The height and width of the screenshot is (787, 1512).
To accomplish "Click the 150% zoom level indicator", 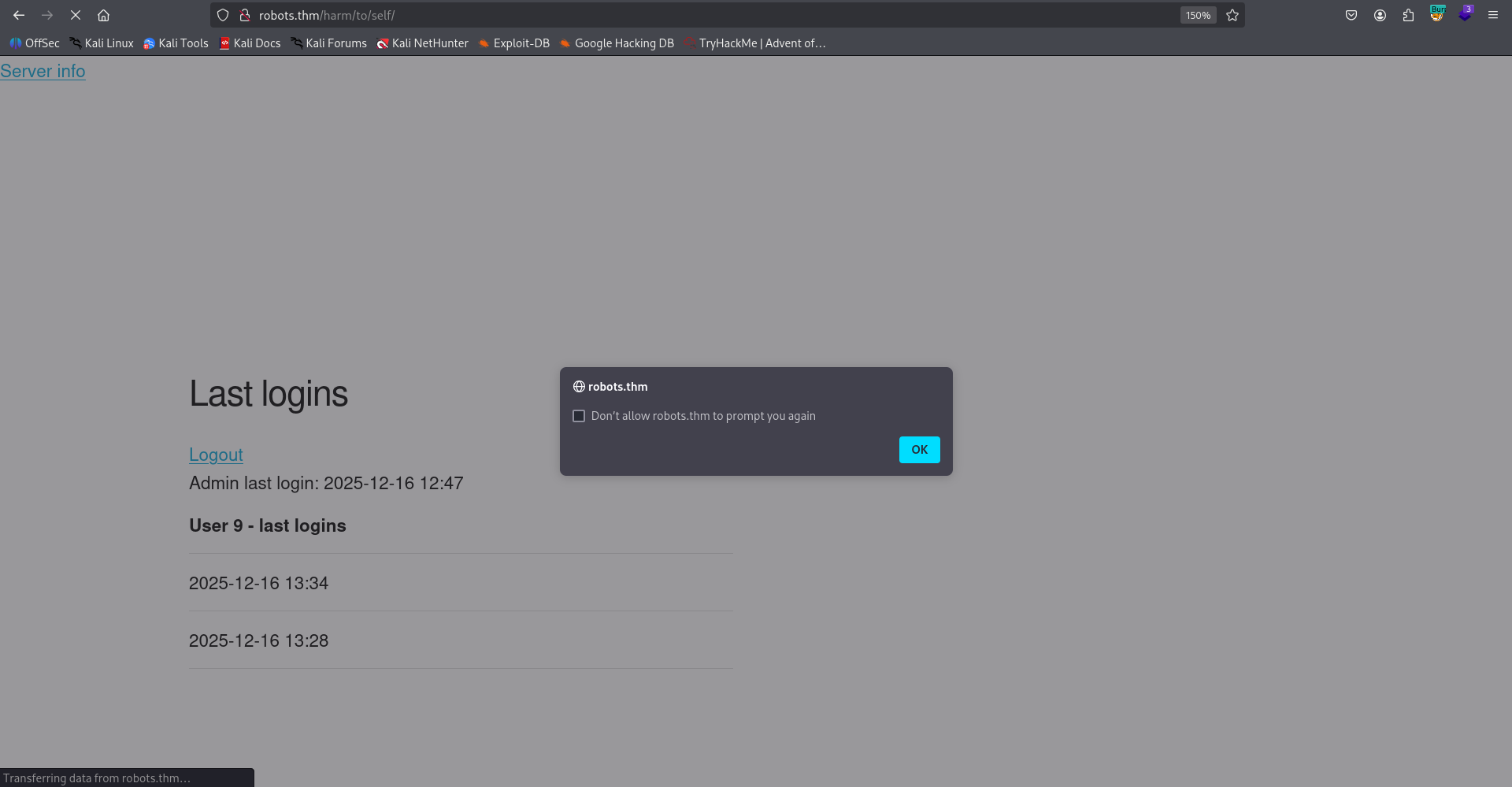I will pyautogui.click(x=1198, y=15).
